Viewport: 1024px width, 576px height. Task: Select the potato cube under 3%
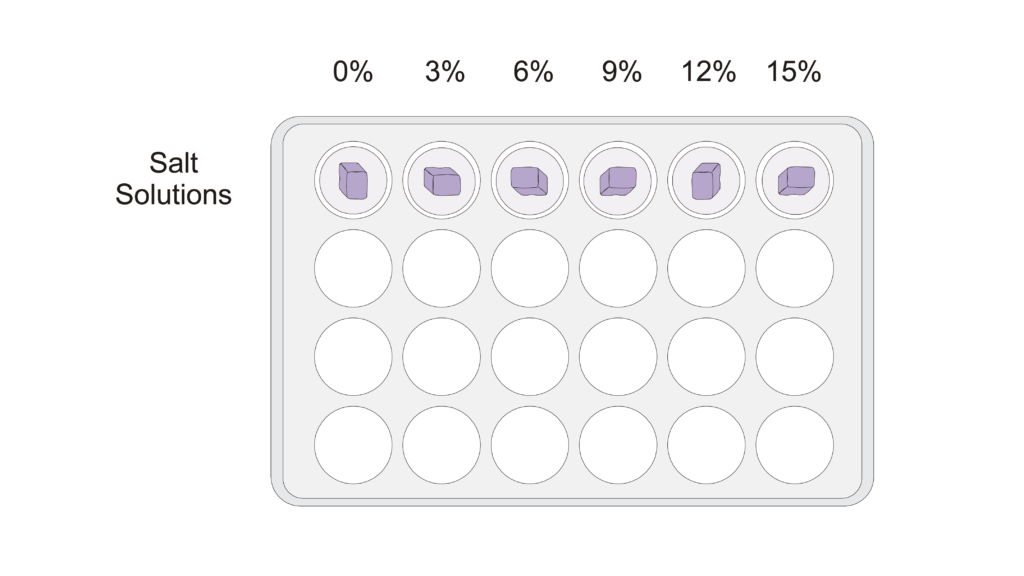[x=442, y=181]
